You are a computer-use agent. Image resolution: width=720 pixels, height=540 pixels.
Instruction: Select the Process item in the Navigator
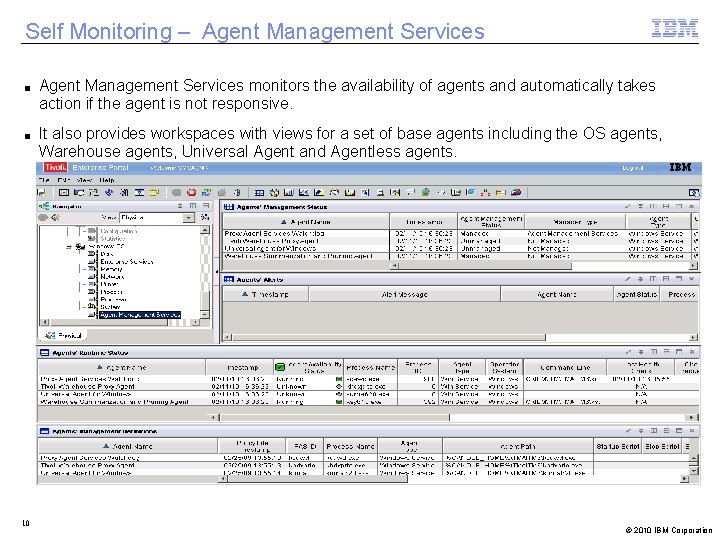click(x=111, y=292)
